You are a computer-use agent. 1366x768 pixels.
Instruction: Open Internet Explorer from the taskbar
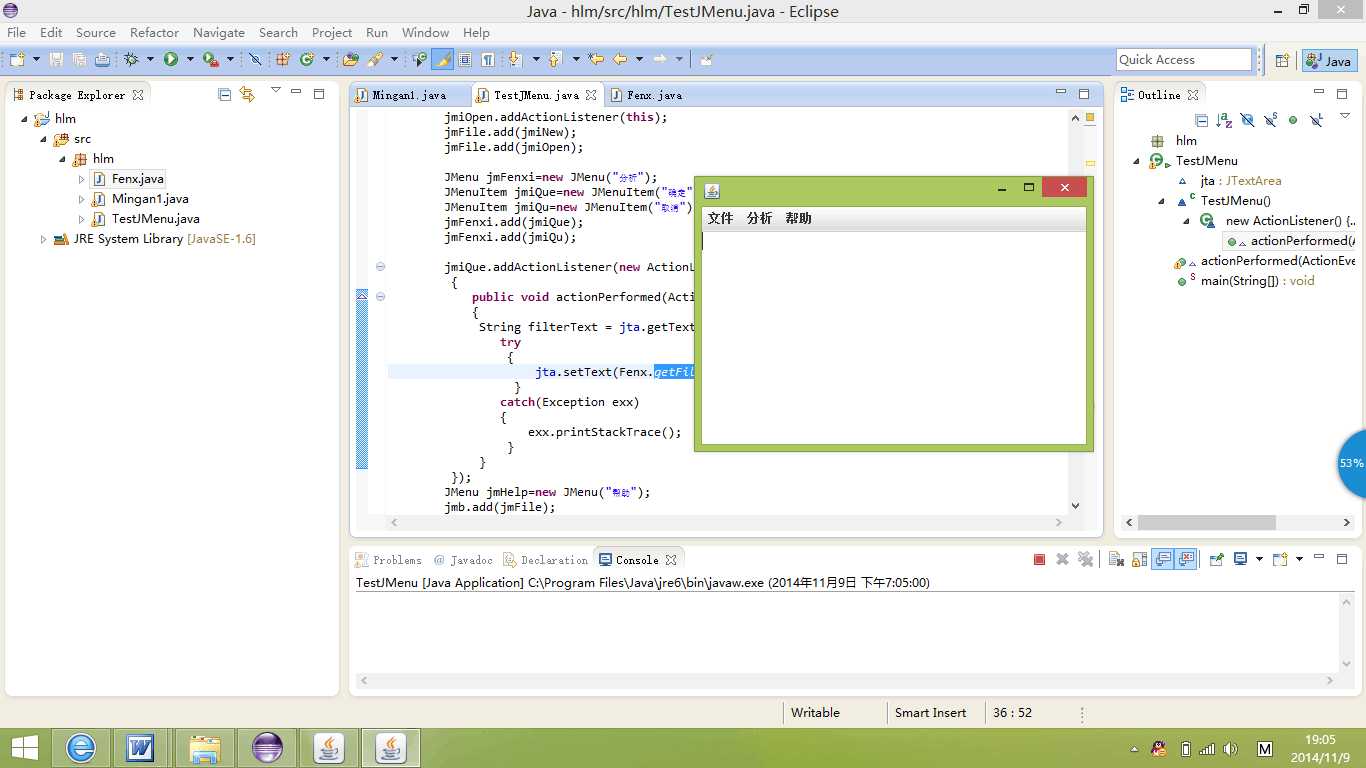pos(81,748)
